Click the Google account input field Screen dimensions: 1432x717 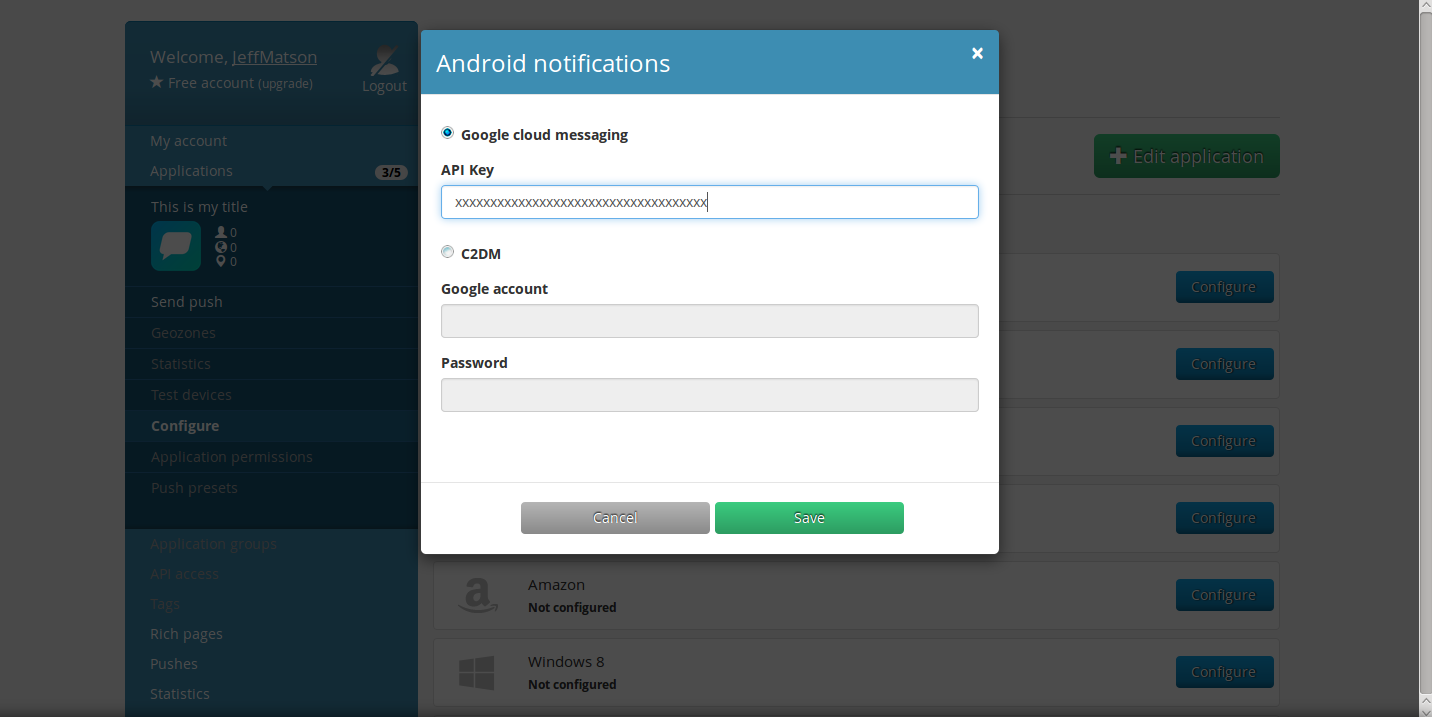coord(709,321)
